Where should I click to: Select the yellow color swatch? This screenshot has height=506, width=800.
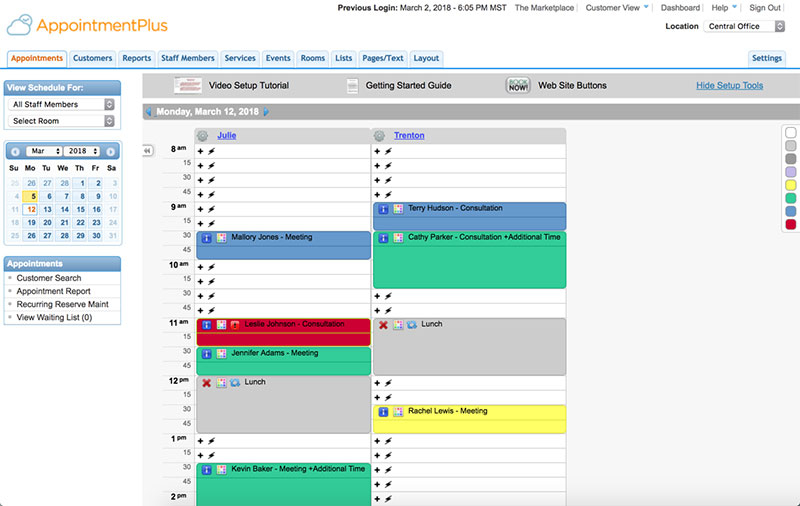pos(791,185)
